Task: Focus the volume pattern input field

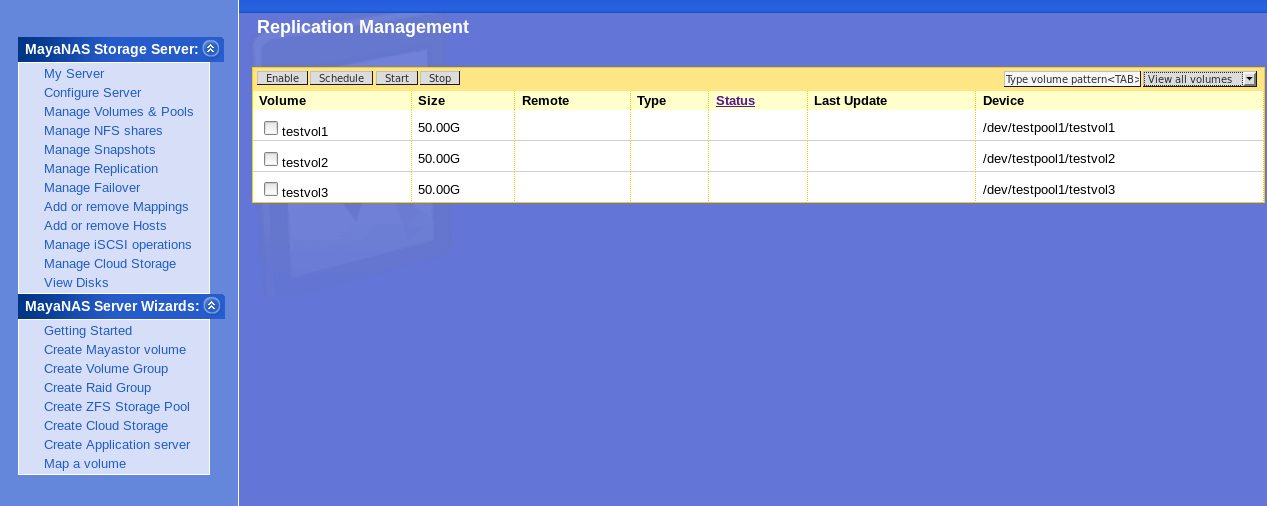Action: [1072, 79]
